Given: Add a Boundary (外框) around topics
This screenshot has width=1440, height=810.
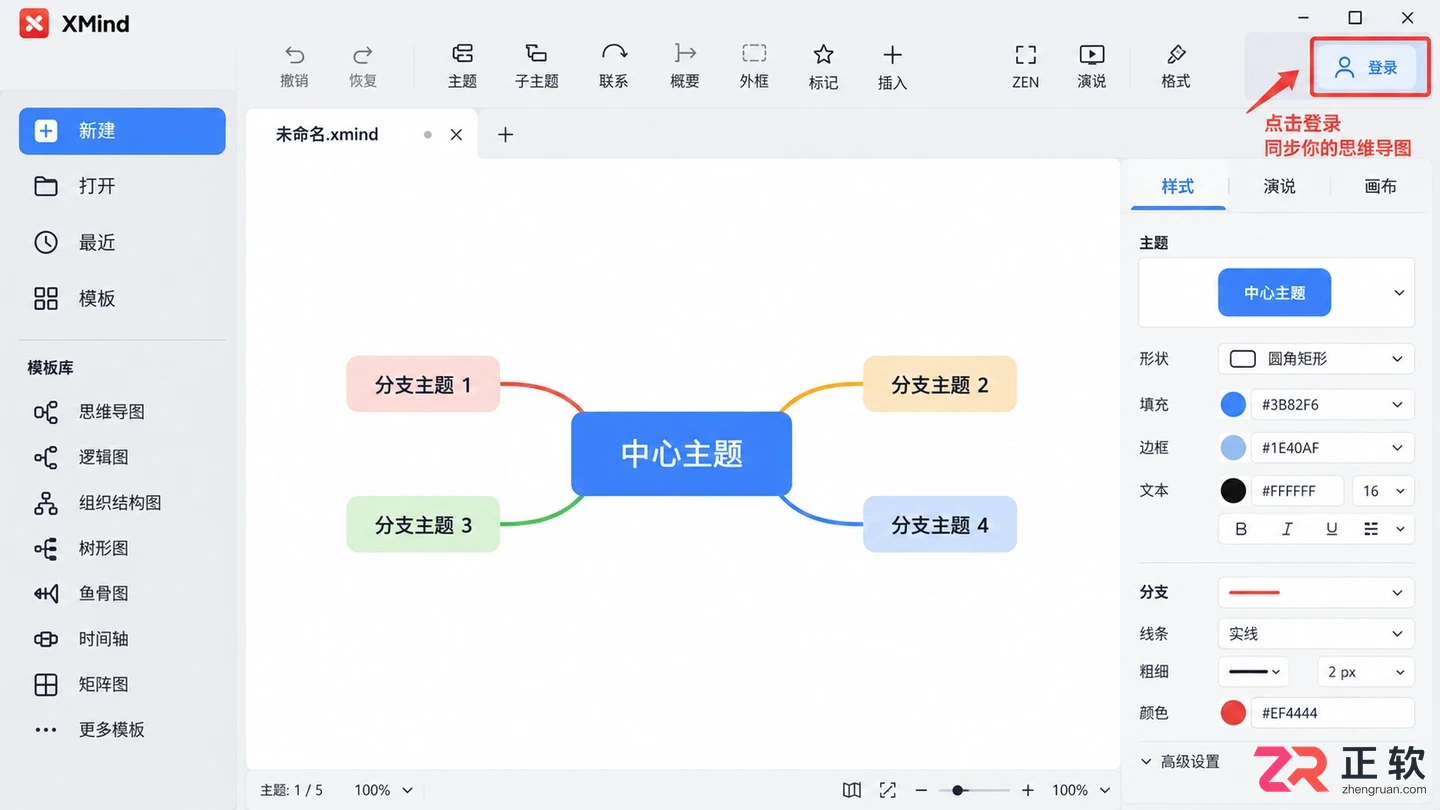Looking at the screenshot, I should [x=754, y=53].
